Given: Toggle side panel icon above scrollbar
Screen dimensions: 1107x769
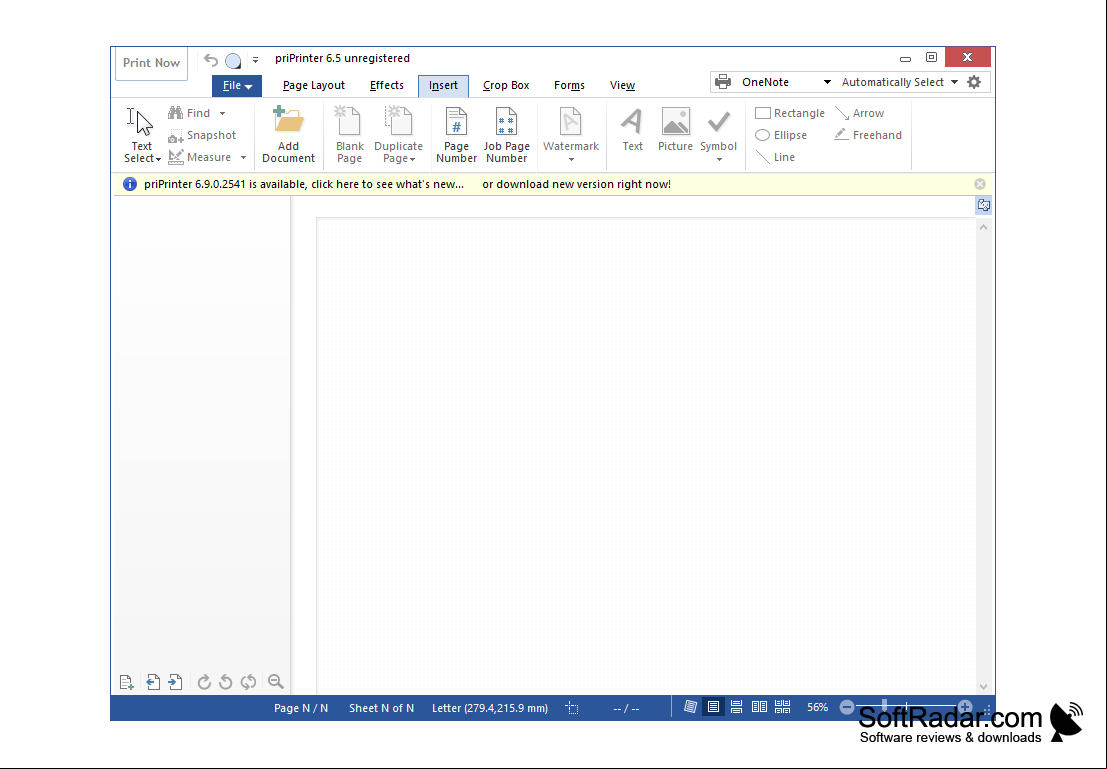Looking at the screenshot, I should [x=983, y=205].
